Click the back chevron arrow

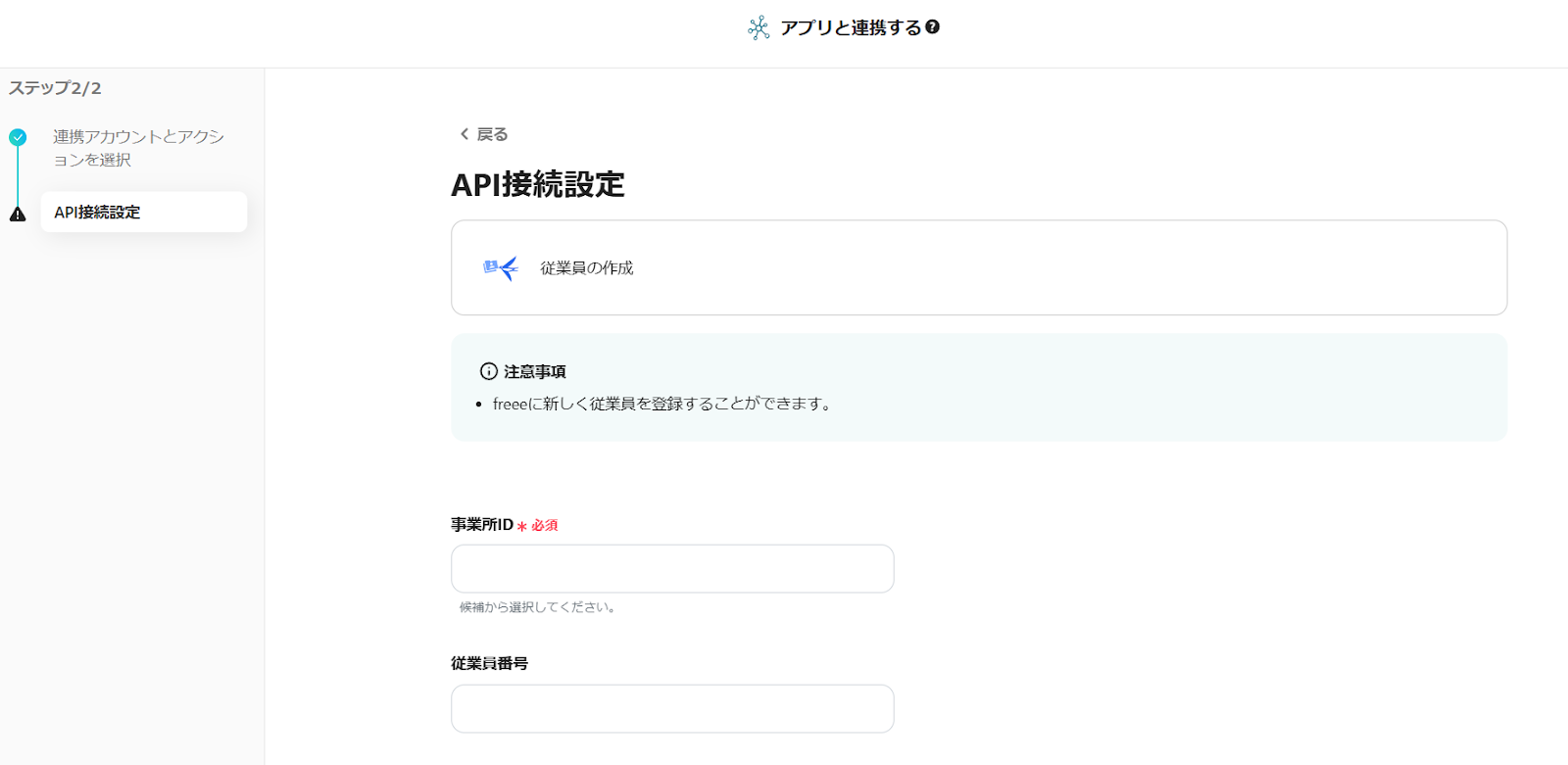465,134
